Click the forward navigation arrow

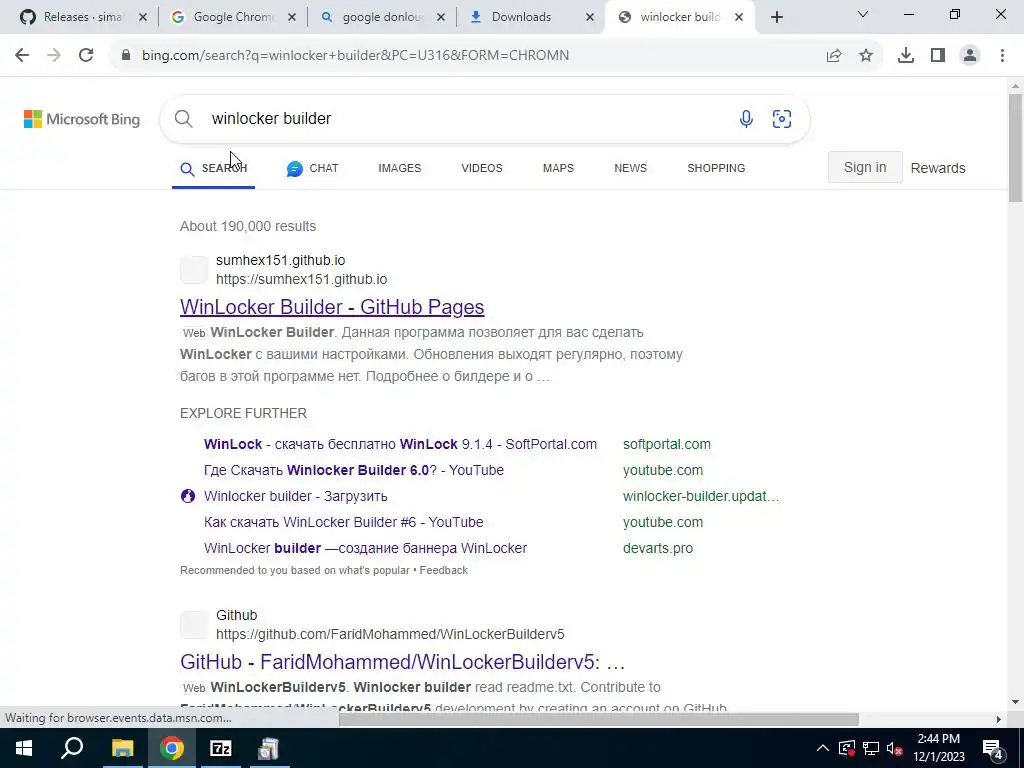[x=54, y=56]
